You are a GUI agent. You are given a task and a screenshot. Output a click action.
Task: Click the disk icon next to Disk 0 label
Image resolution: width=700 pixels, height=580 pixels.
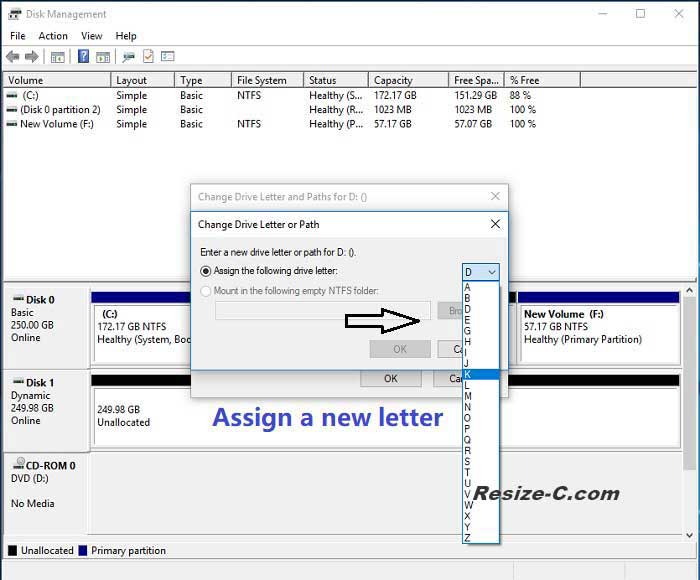[18, 298]
